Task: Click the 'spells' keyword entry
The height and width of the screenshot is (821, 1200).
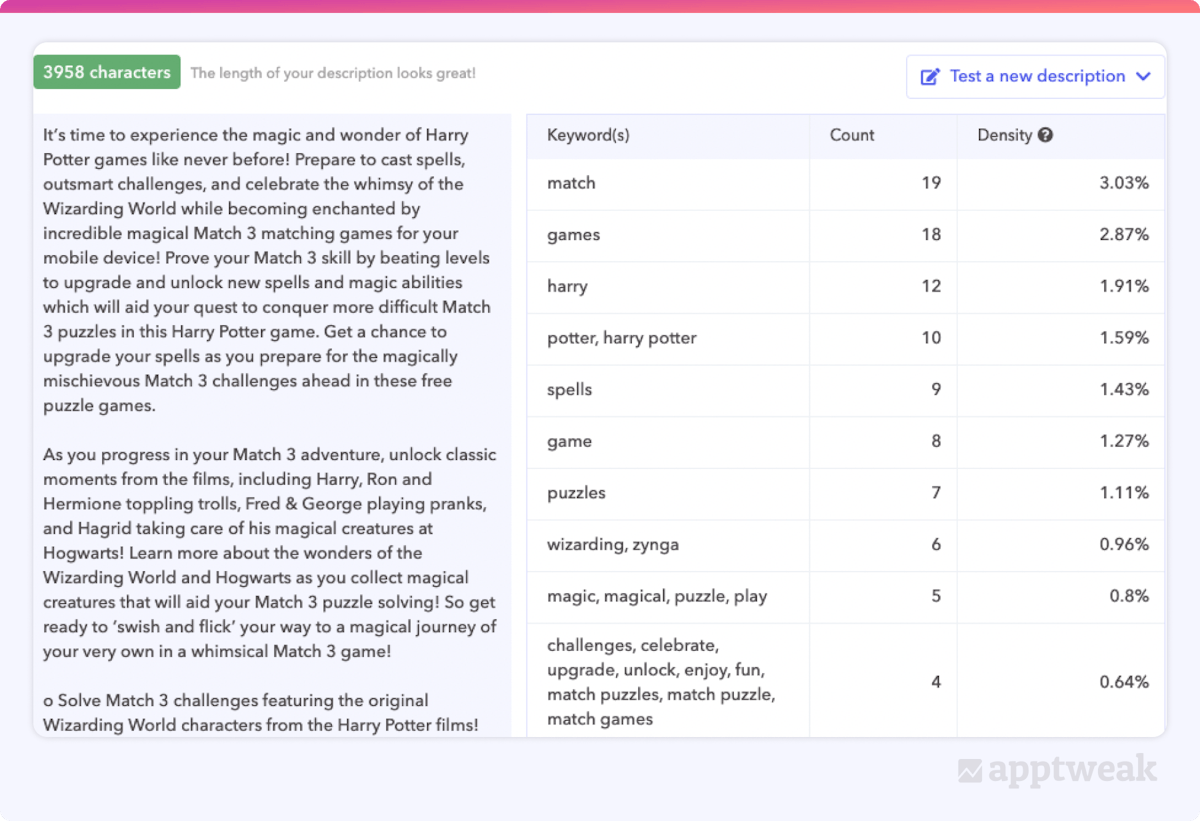Action: click(570, 390)
